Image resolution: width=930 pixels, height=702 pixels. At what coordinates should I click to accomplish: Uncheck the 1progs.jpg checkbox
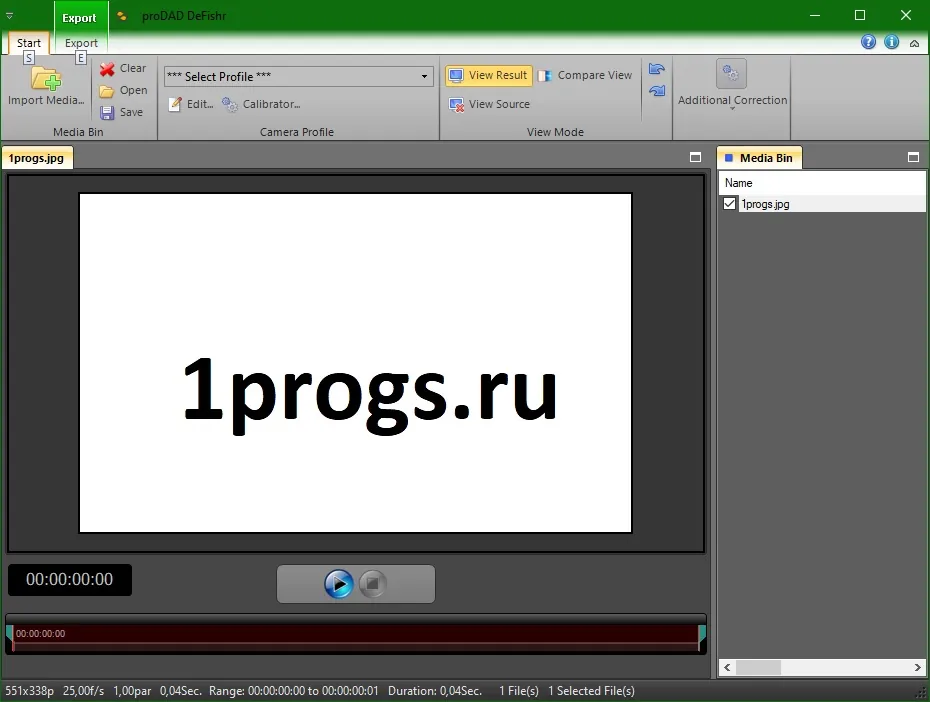tap(730, 204)
